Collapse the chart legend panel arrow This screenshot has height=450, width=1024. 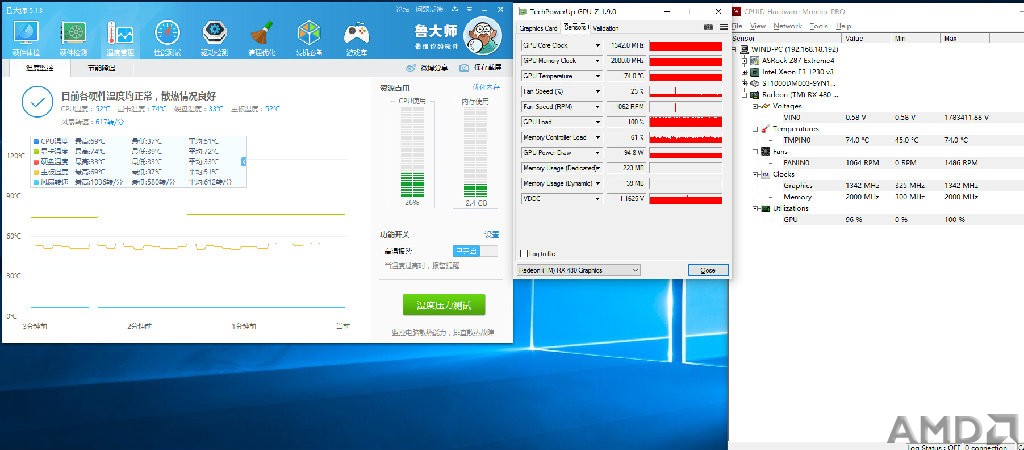click(x=244, y=161)
